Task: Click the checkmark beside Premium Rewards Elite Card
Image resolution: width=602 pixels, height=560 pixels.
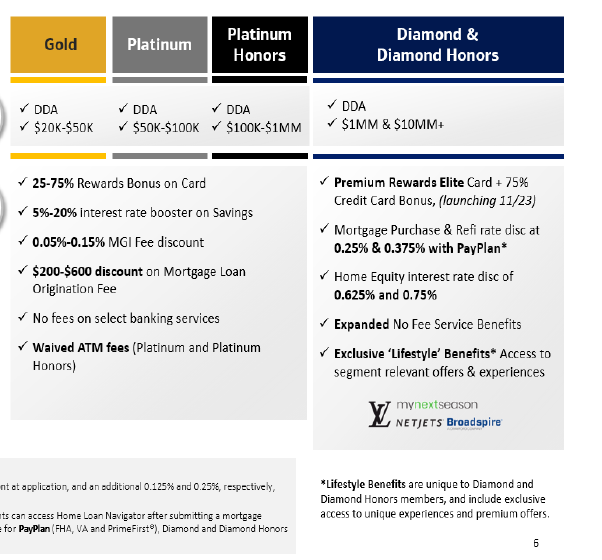Action: point(324,183)
